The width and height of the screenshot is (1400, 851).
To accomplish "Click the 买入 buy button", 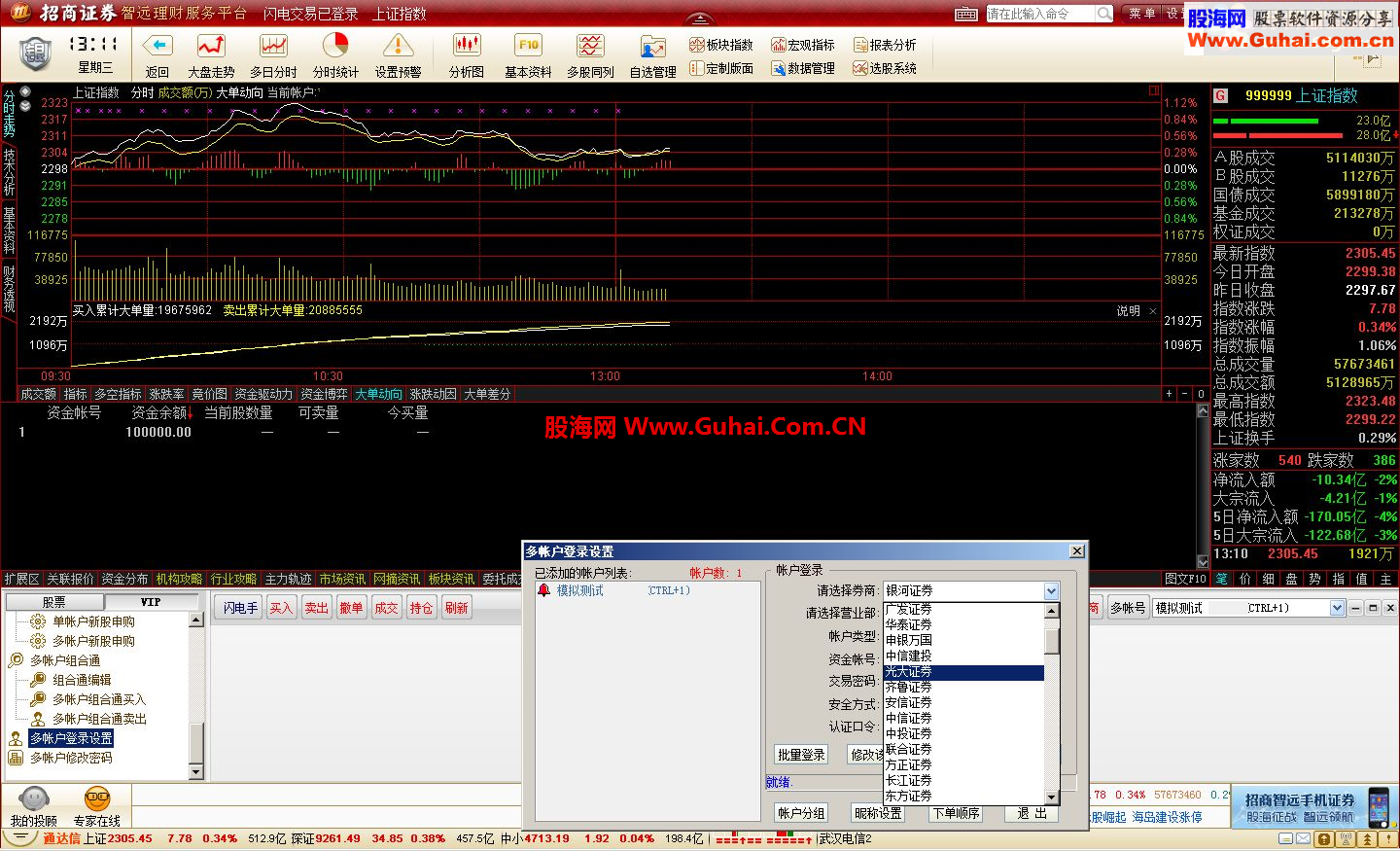I will tap(281, 608).
